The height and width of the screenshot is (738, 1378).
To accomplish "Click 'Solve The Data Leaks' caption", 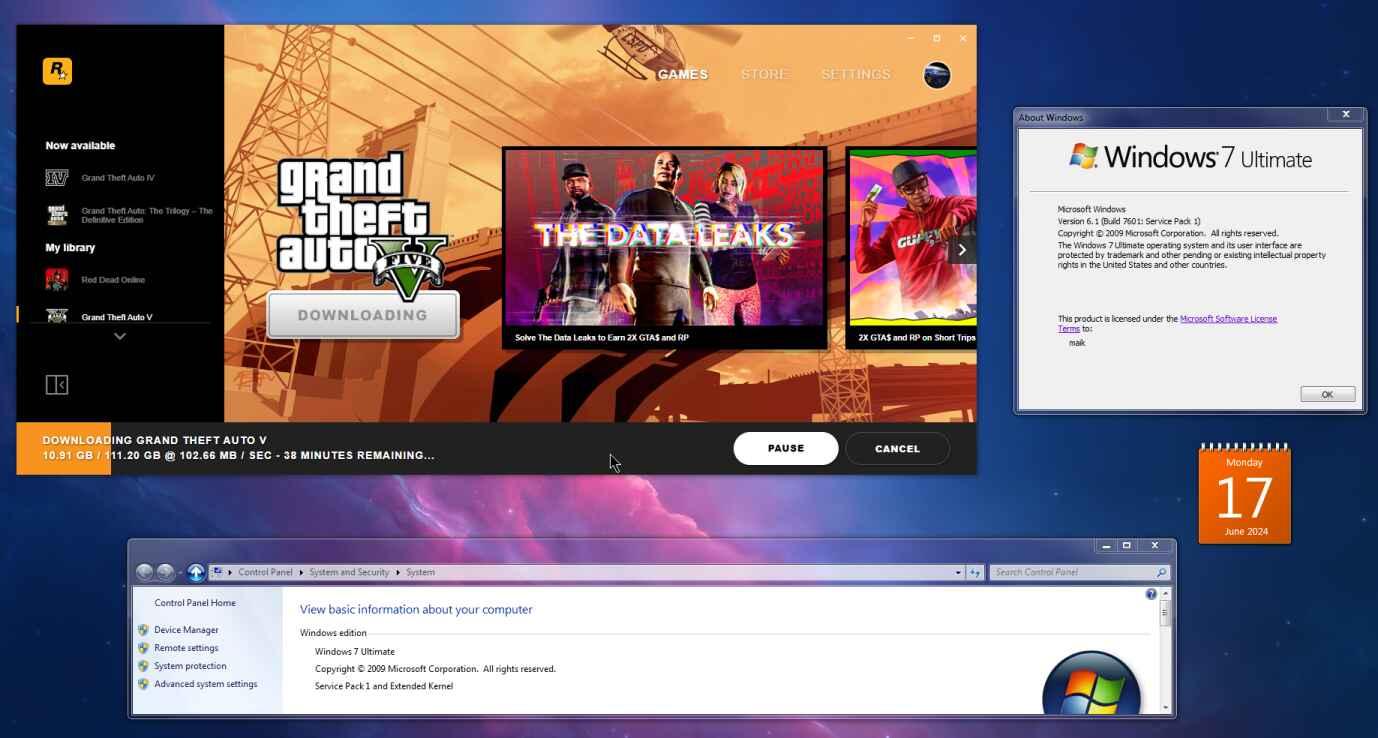I will tap(602, 338).
